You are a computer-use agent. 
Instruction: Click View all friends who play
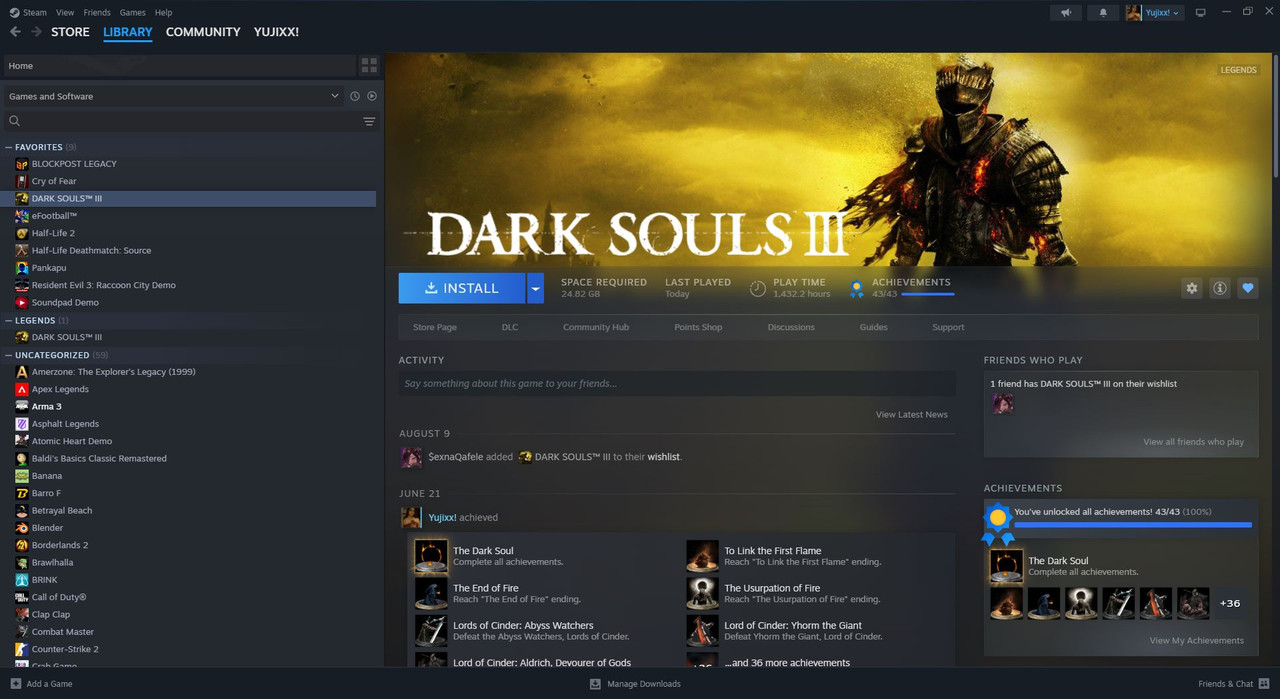coord(1194,442)
